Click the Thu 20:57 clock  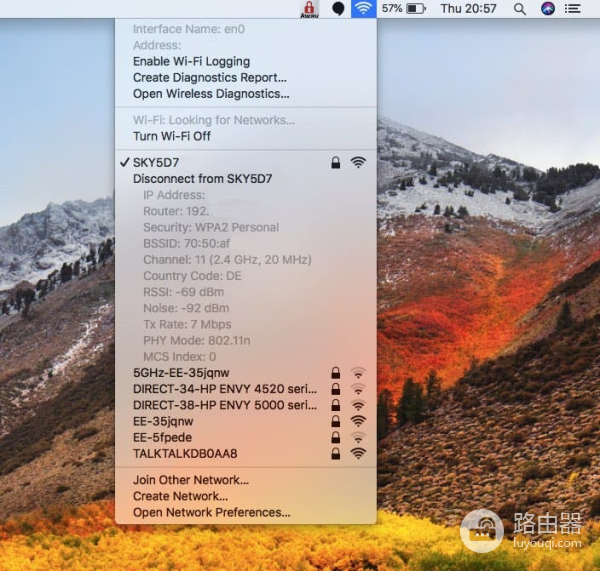(468, 8)
